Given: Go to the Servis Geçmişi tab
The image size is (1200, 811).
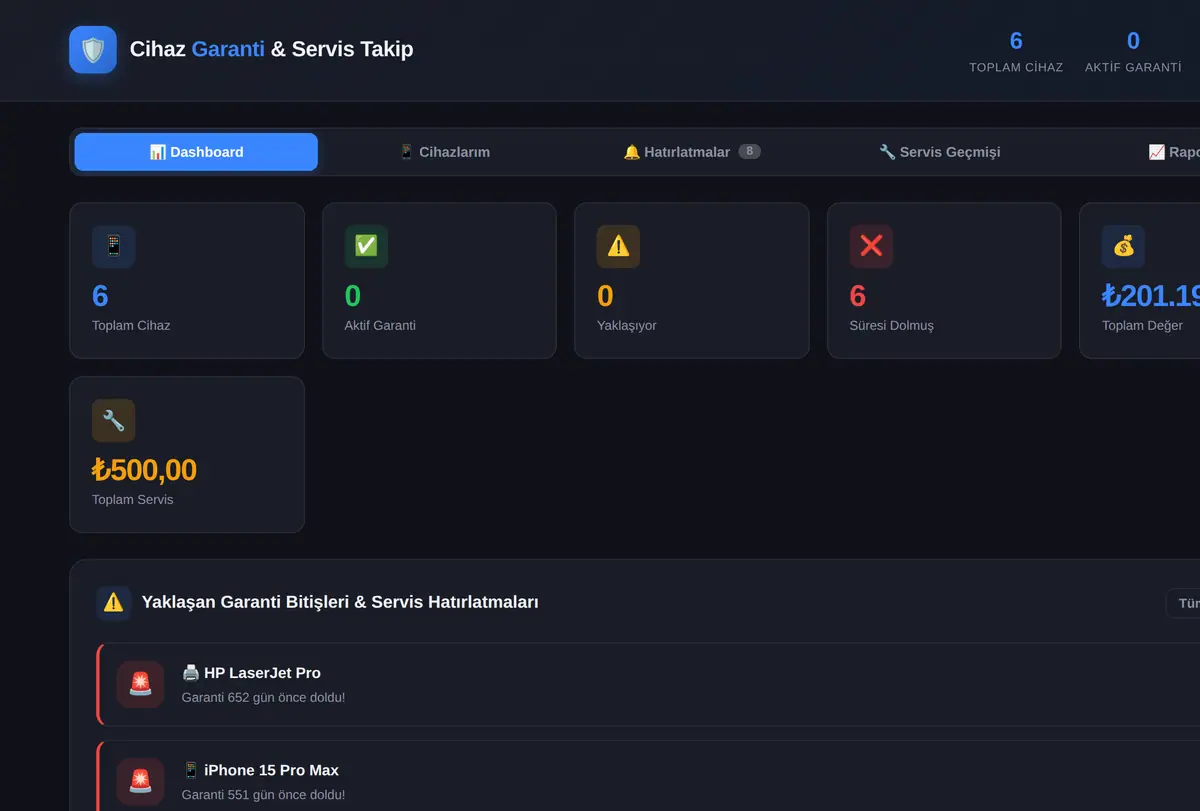Looking at the screenshot, I should click(x=940, y=152).
